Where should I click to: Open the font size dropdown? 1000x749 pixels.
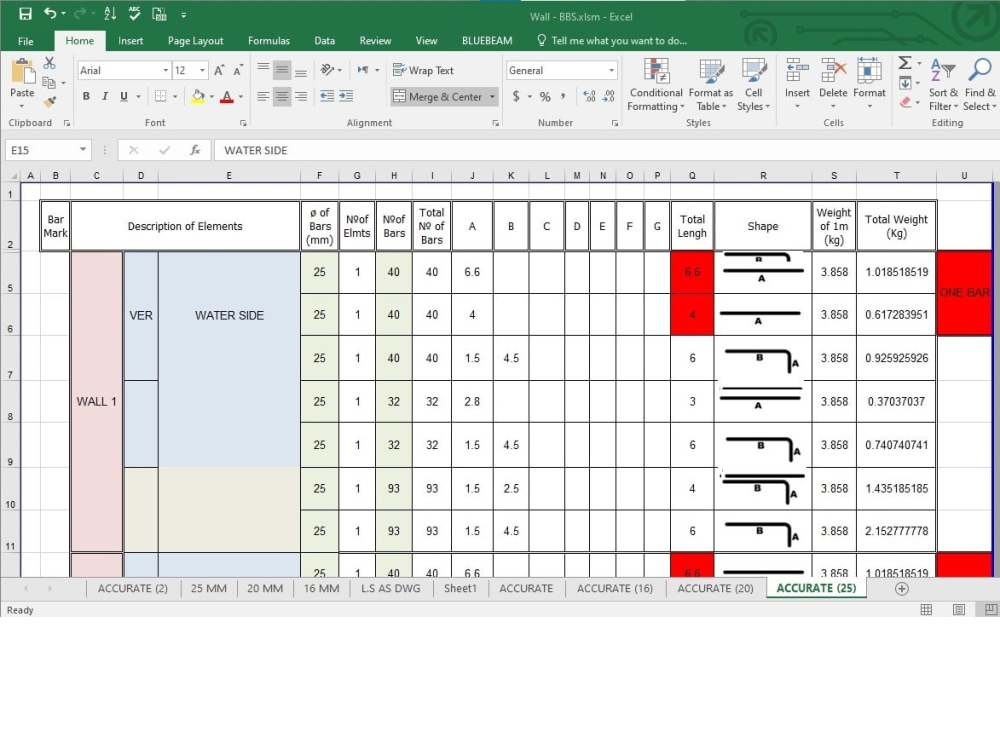[203, 70]
